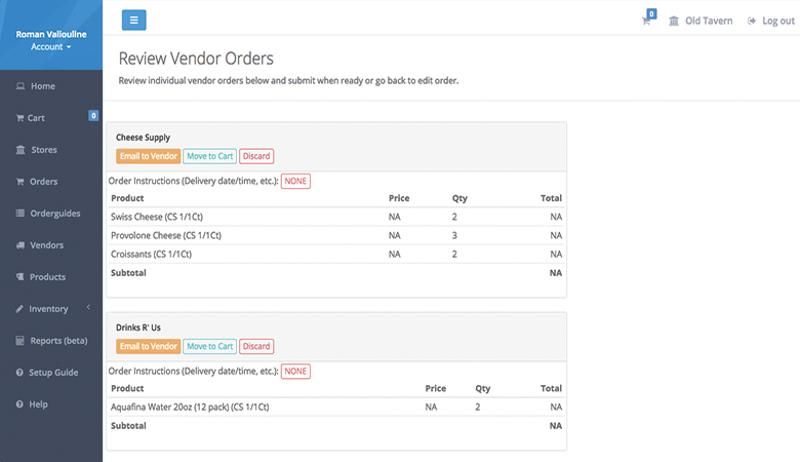The width and height of the screenshot is (800, 462).
Task: Click the Old Tavern store link
Action: (x=700, y=21)
